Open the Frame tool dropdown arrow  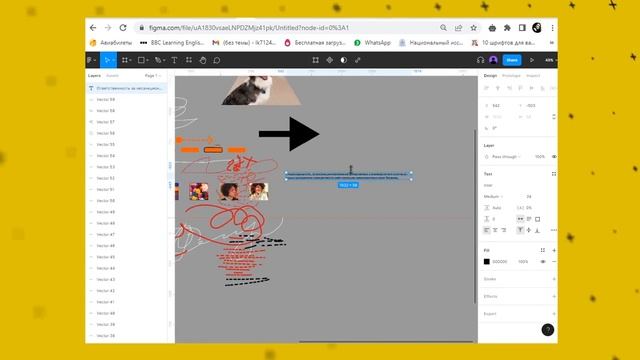pos(130,60)
